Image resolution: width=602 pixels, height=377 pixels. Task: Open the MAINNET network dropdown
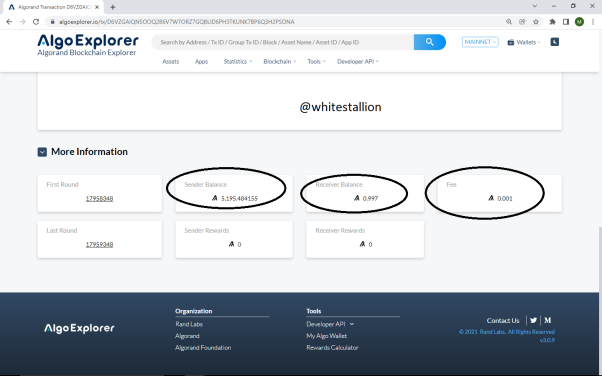pyautogui.click(x=480, y=42)
